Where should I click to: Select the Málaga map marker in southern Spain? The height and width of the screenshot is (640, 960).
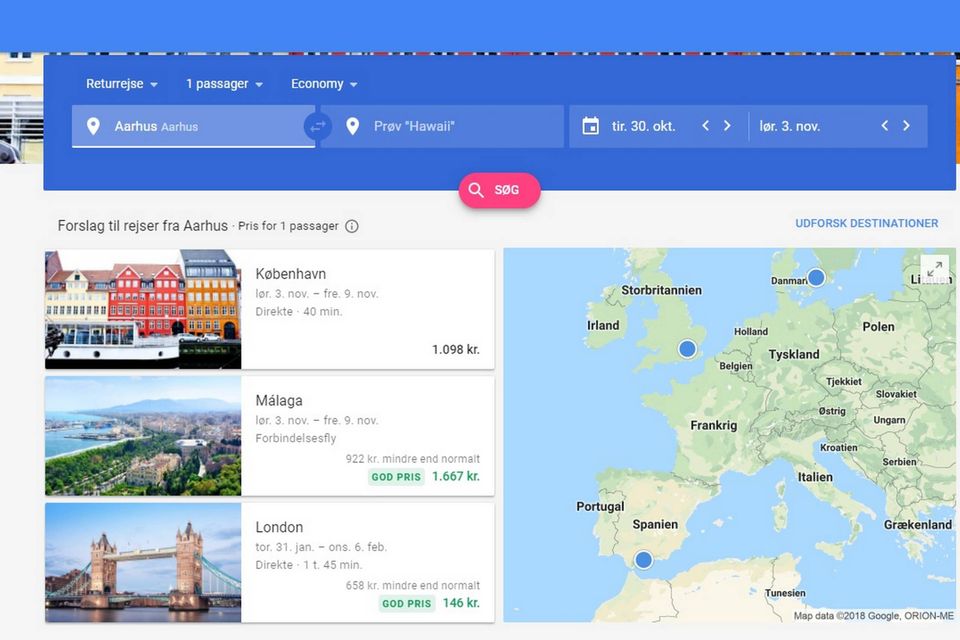[643, 560]
